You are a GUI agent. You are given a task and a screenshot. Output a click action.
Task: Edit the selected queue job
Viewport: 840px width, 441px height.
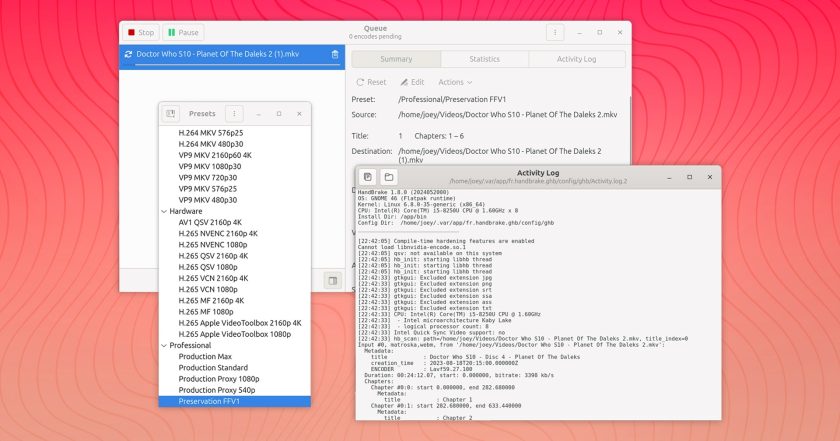coord(412,82)
